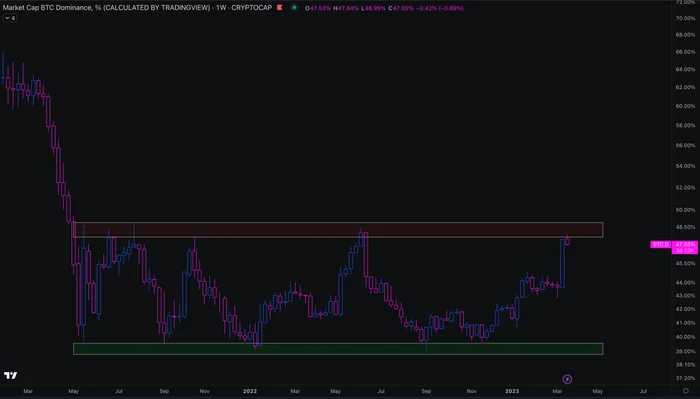Click the tall blue March 2023 candle
700x399 pixels.
[x=562, y=263]
